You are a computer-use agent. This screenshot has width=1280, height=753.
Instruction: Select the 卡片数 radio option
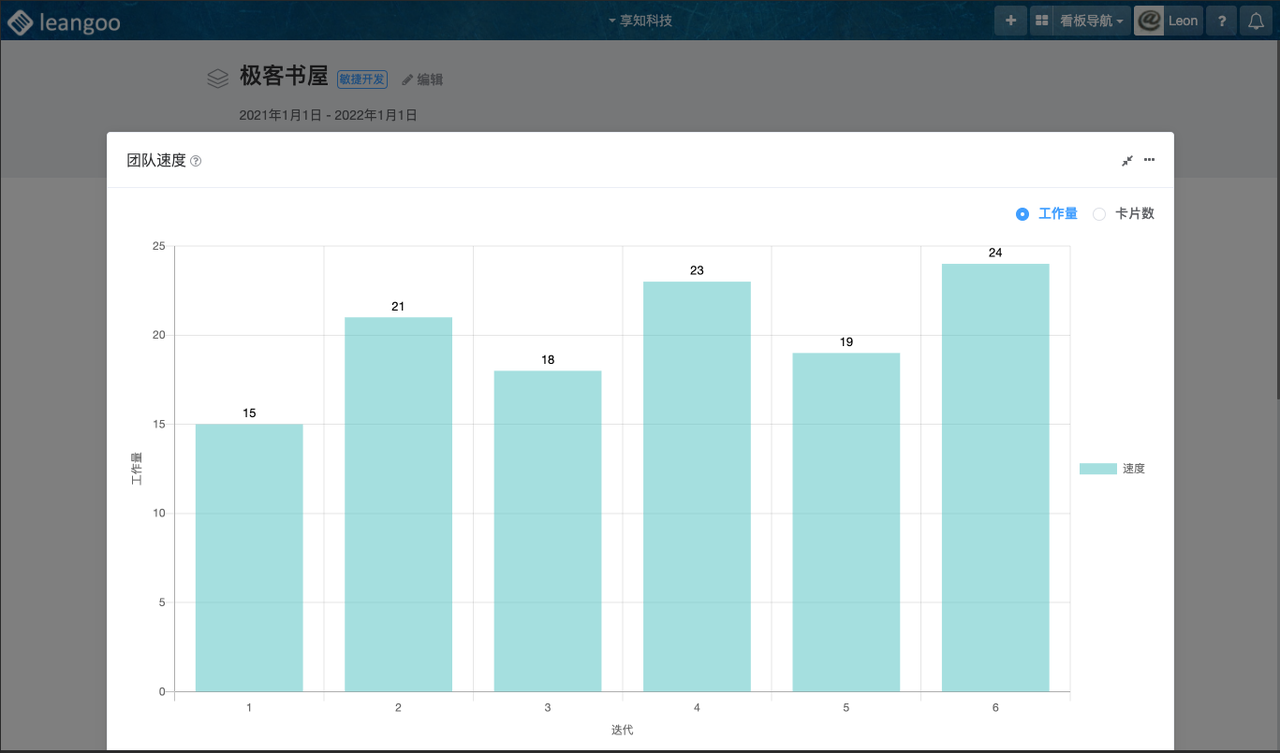click(x=1099, y=214)
